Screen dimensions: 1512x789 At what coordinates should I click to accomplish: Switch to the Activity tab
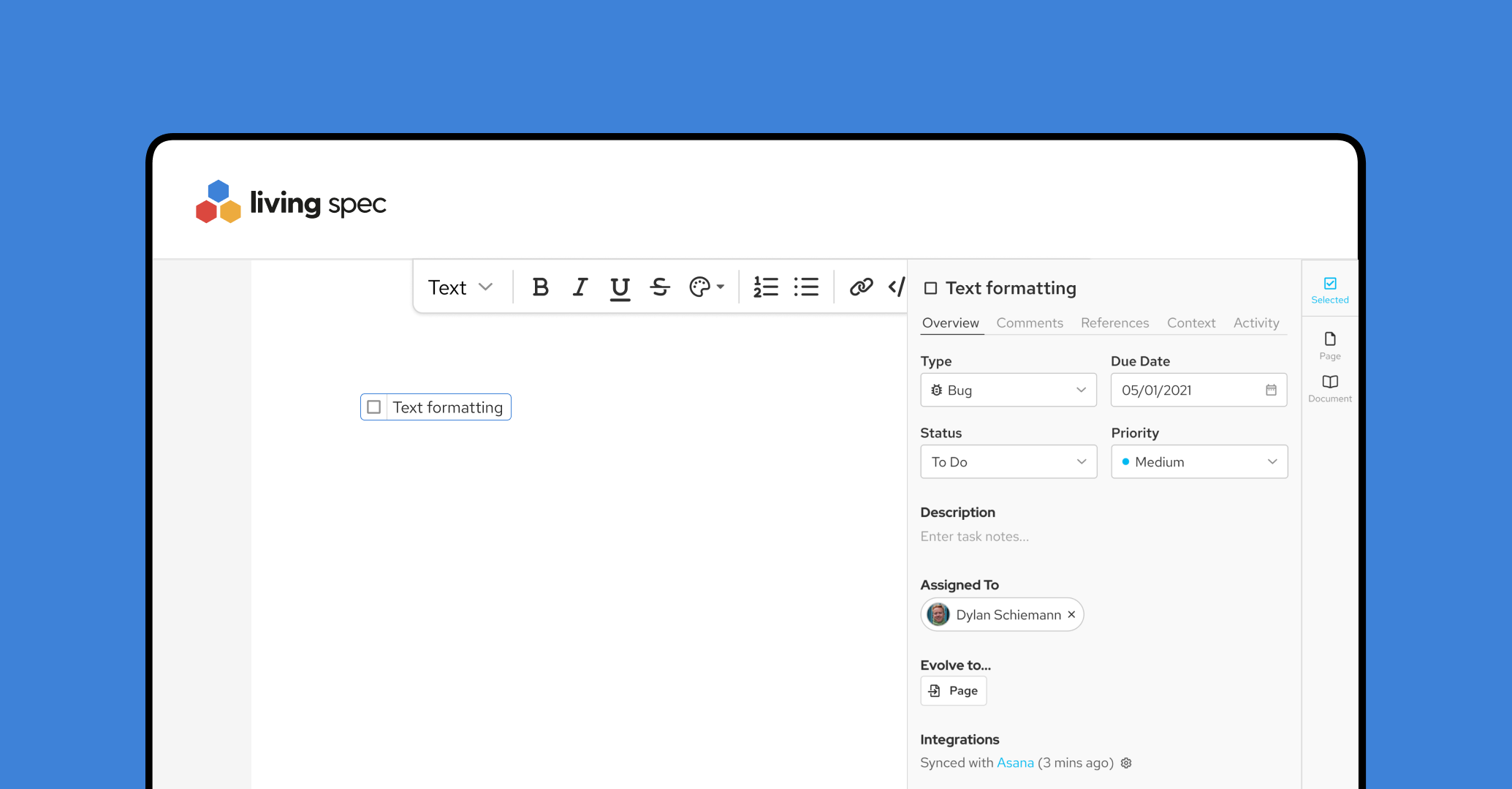click(1255, 322)
